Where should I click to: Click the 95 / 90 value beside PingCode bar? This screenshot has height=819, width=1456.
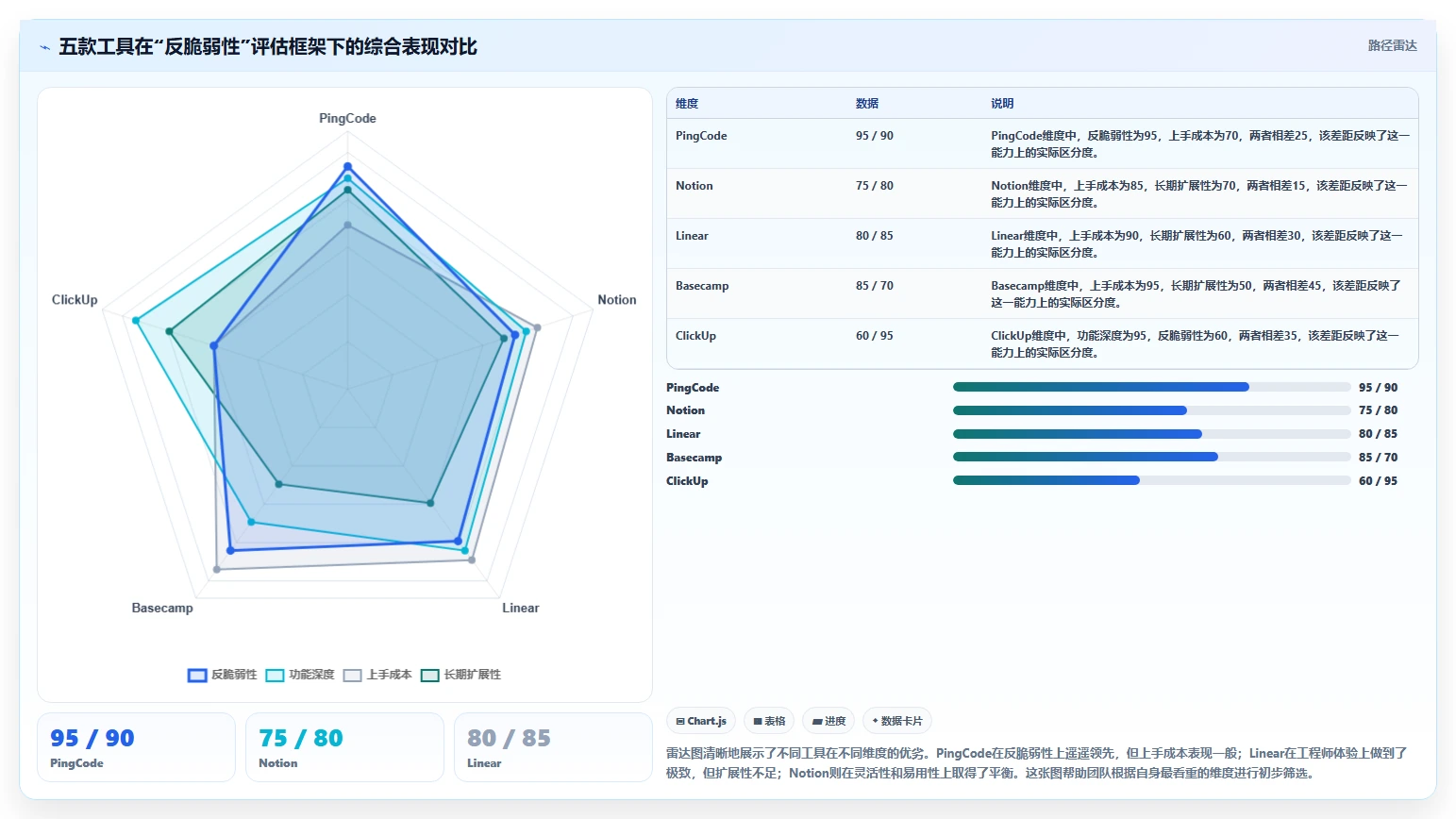pyautogui.click(x=1379, y=388)
